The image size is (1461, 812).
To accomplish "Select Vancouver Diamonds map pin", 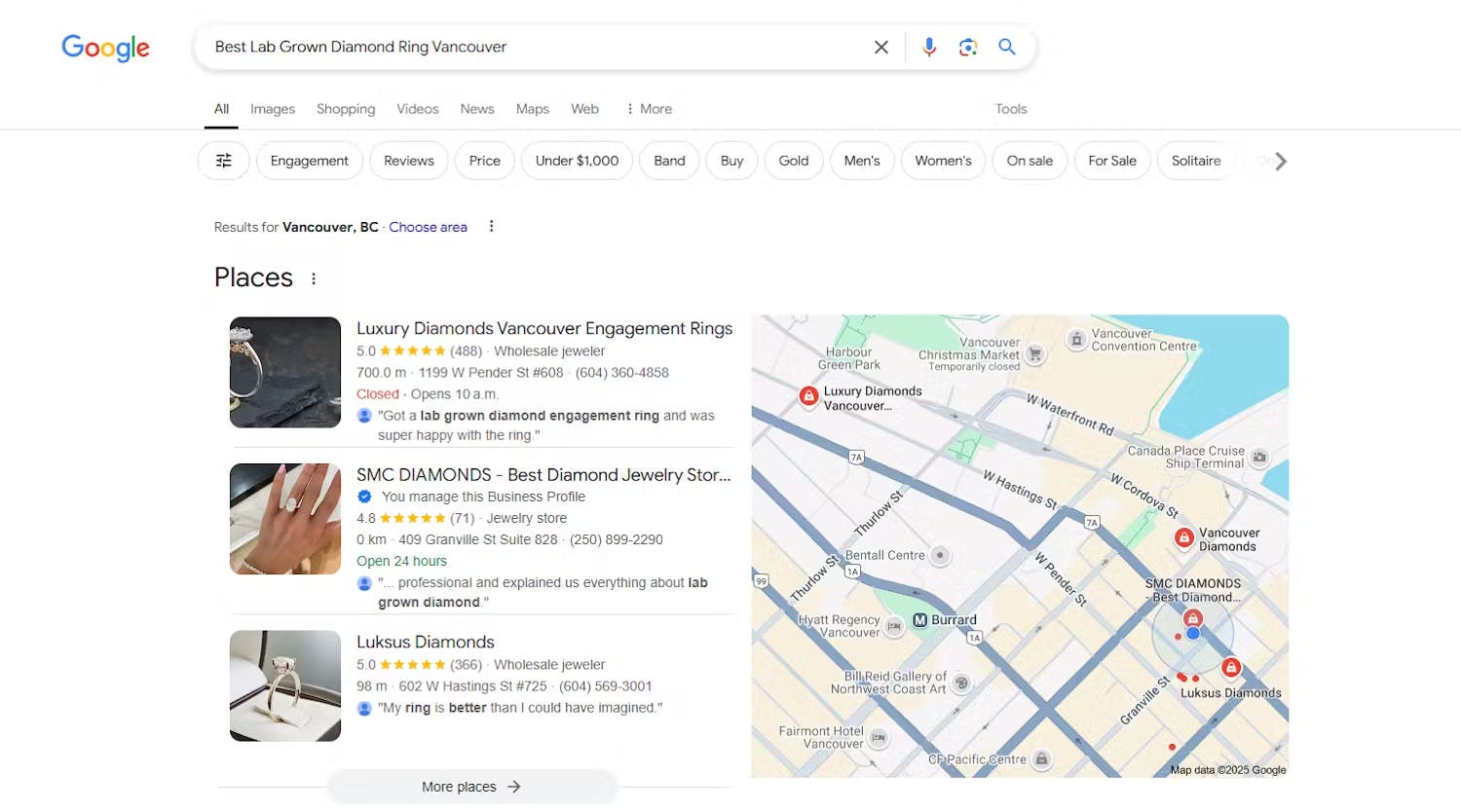I will coord(1183,537).
